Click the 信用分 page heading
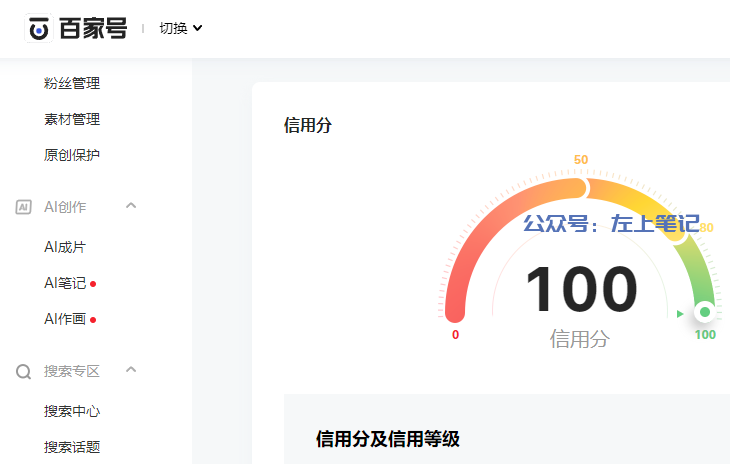The height and width of the screenshot is (464, 730). click(x=308, y=125)
